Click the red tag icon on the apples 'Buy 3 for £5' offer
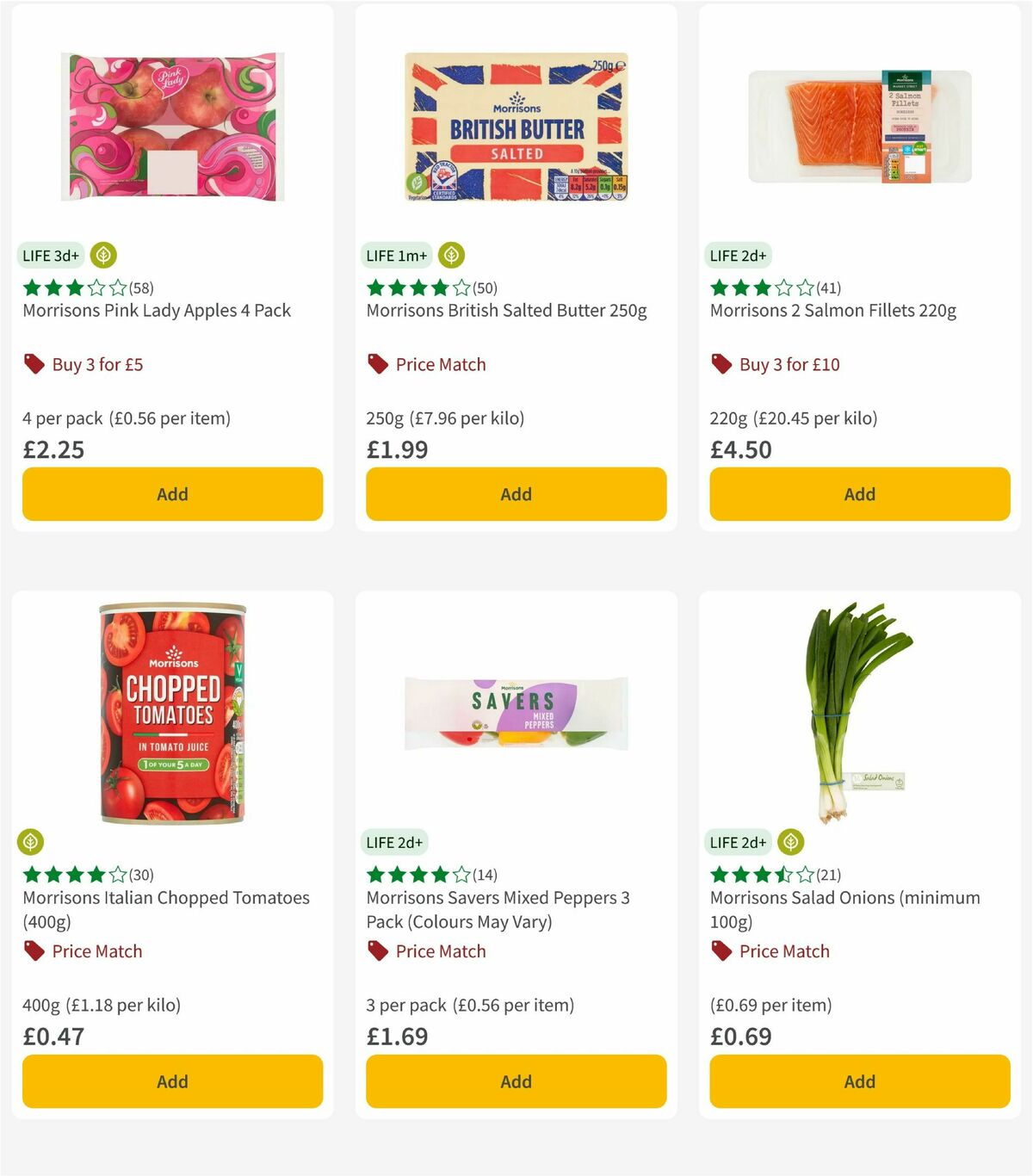 click(33, 364)
